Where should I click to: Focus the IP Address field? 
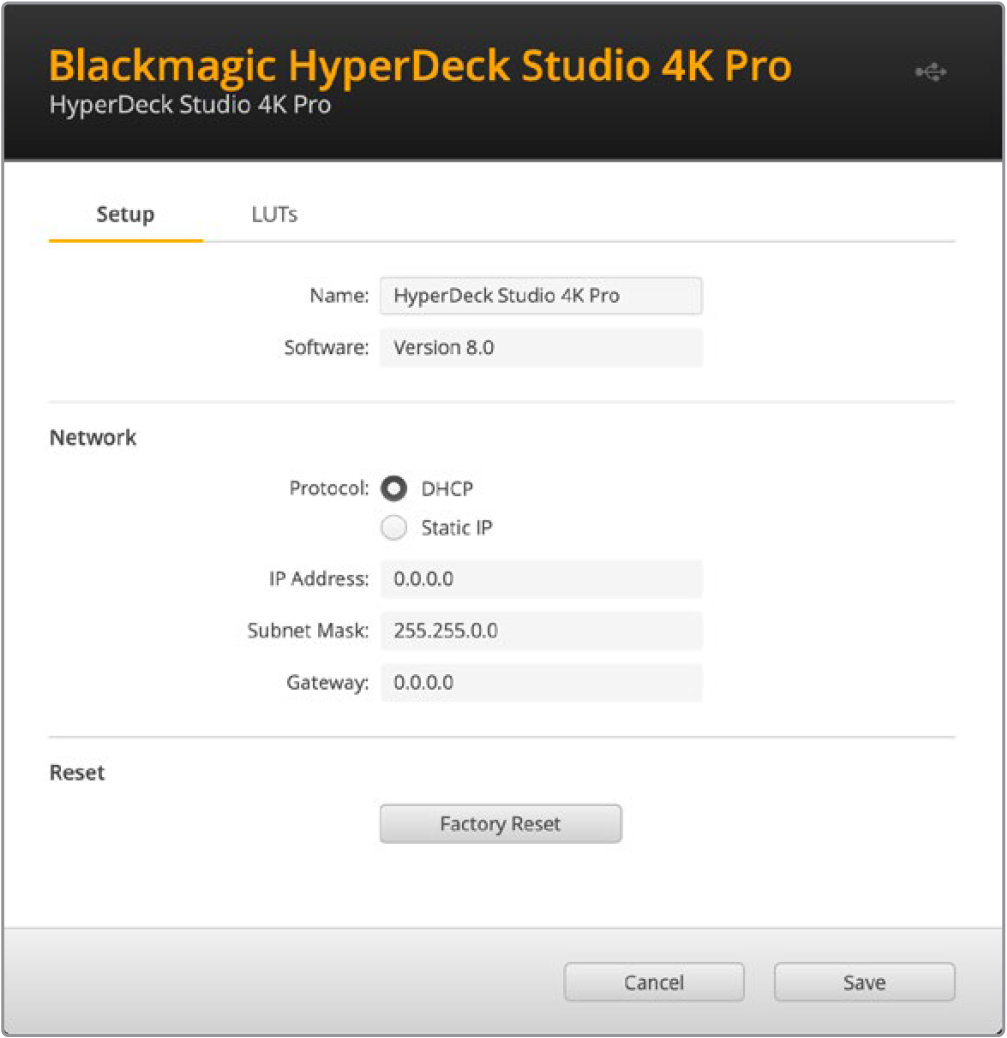tap(540, 579)
